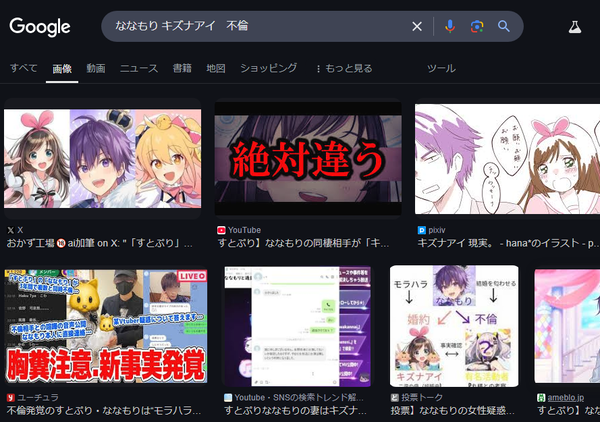This screenshot has height=422, width=600.
Task: Click the YouTube source name text
Action: [x=245, y=230]
